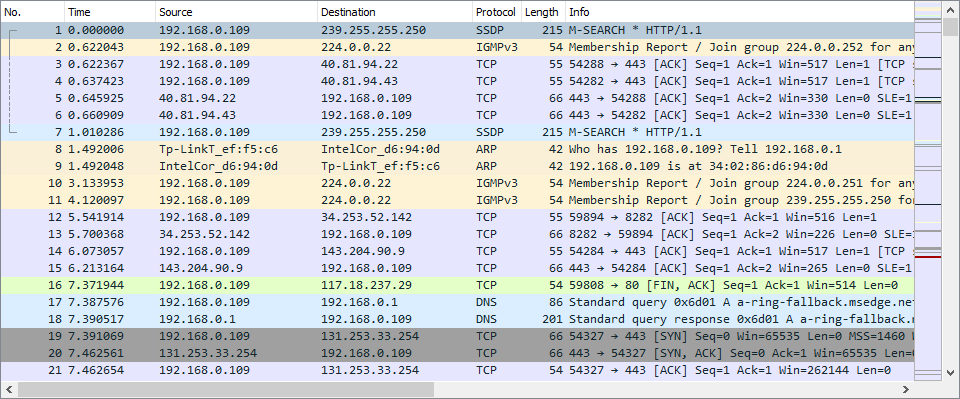The image size is (960, 399).
Task: Select the SYN packet 19 to 131.253.33.254
Action: pyautogui.click(x=457, y=336)
